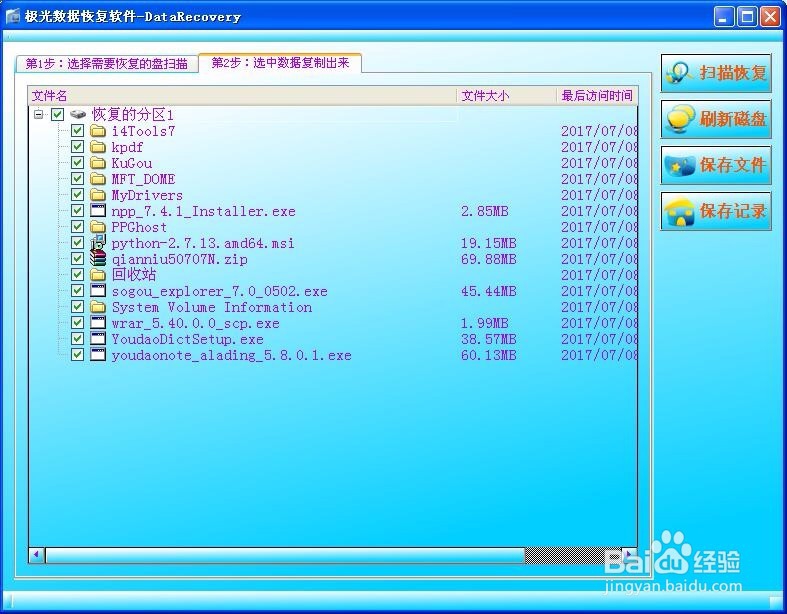This screenshot has height=614, width=787.
Task: Click the wrar_5.40.0.0_scp.exe file icon
Action: [98, 322]
